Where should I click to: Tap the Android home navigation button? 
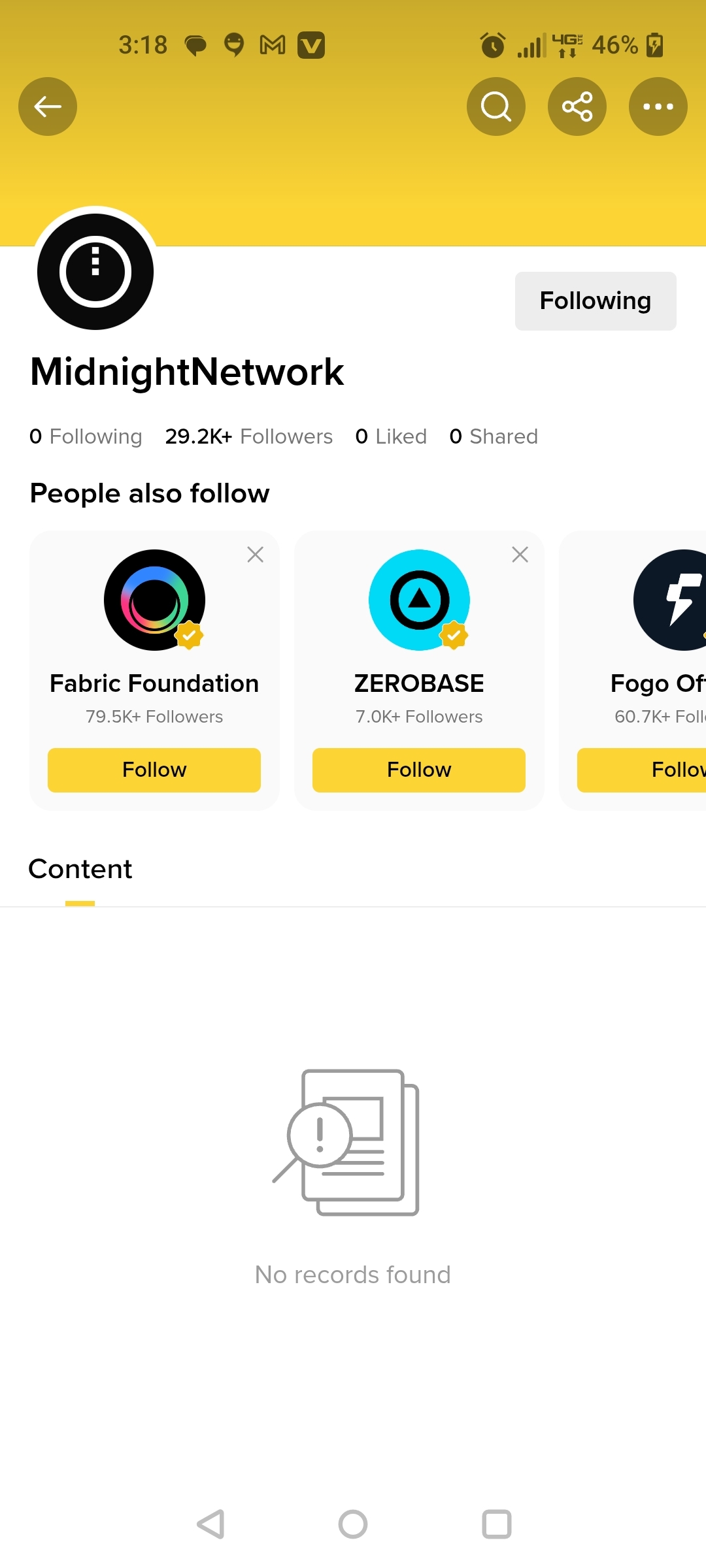(353, 1524)
